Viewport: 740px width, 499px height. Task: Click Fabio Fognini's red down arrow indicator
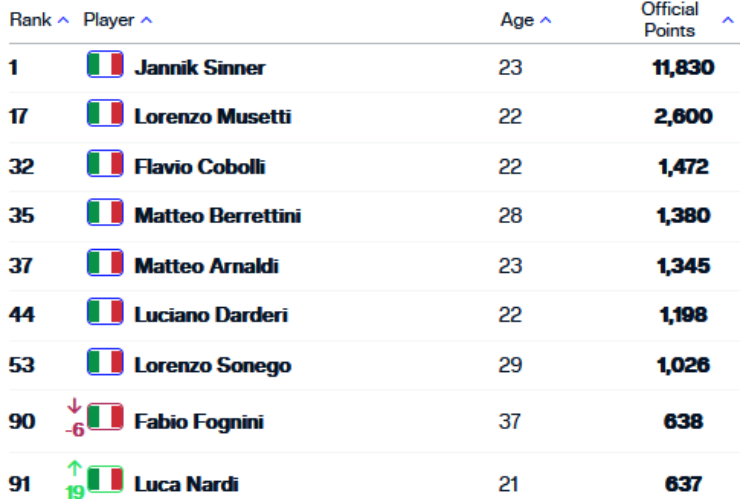[x=75, y=406]
